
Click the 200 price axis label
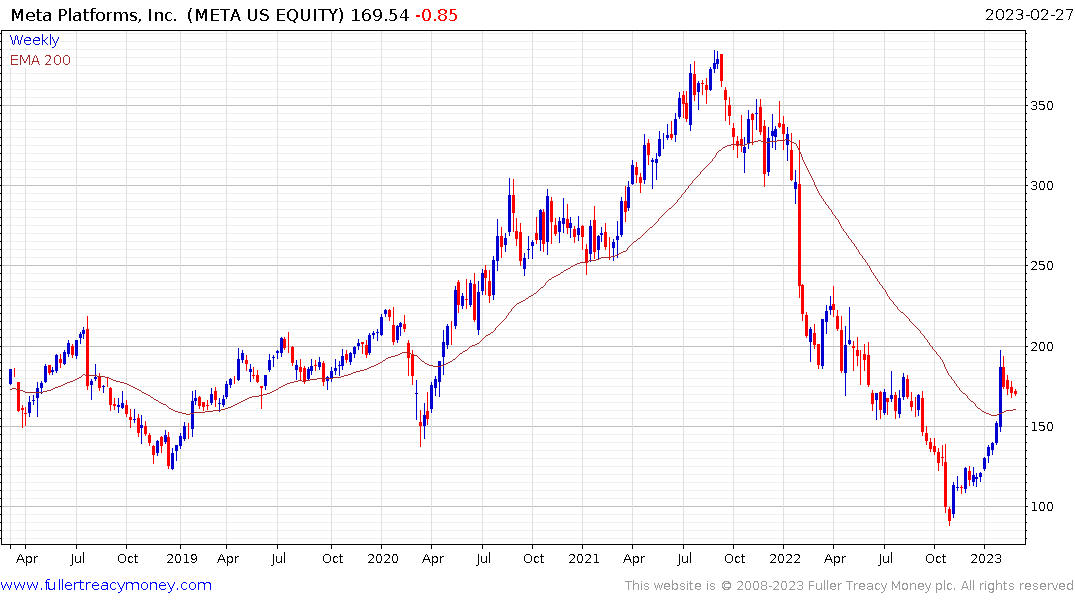1041,346
